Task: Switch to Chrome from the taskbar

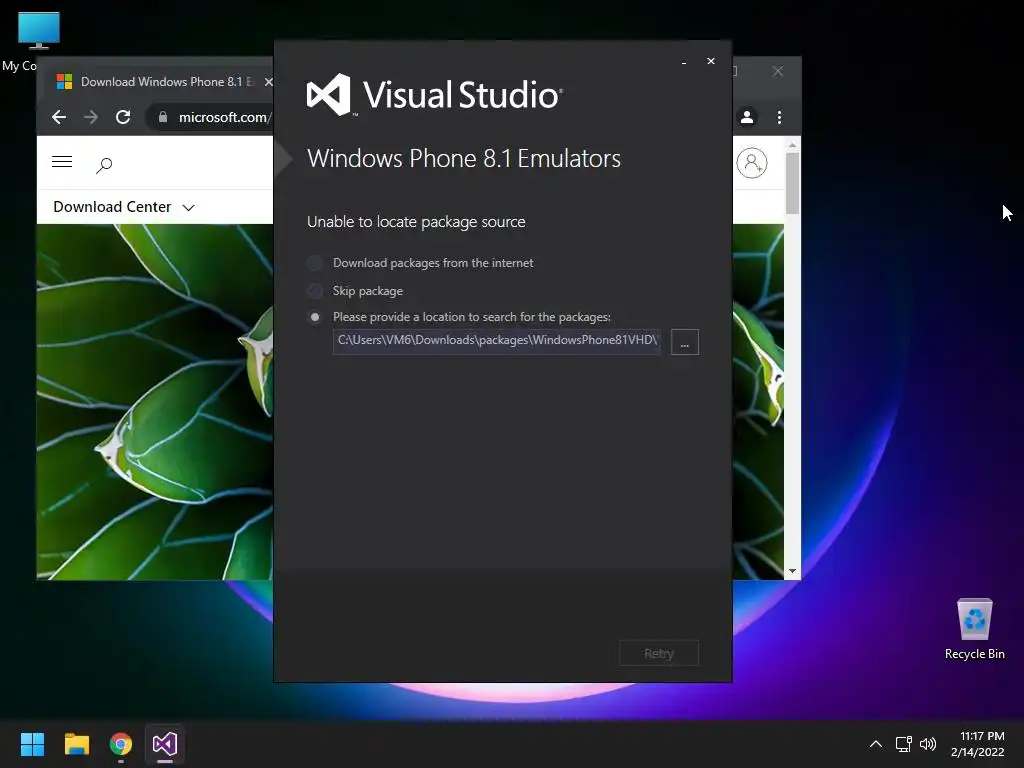Action: click(x=121, y=744)
